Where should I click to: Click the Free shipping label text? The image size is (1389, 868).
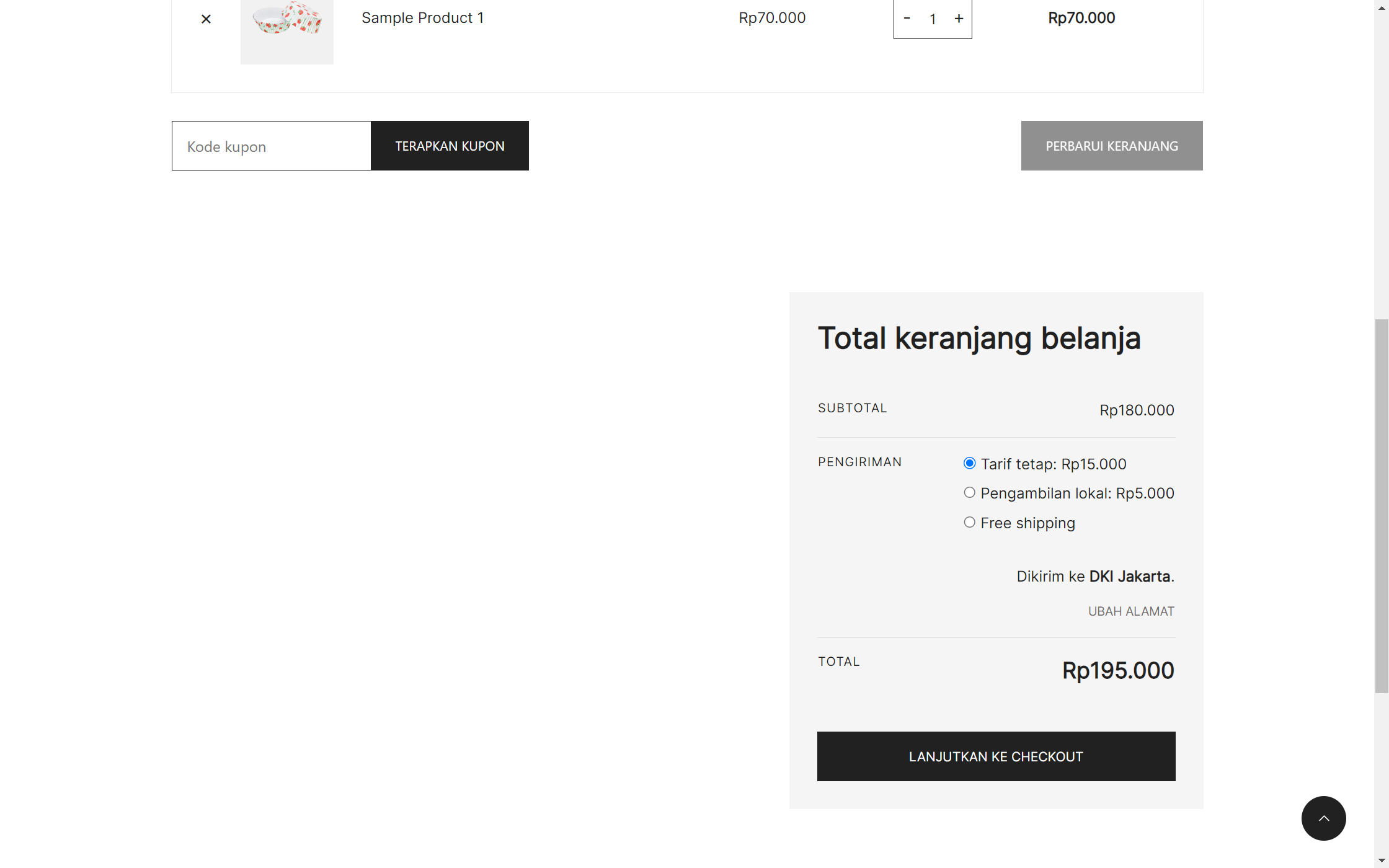click(1027, 523)
